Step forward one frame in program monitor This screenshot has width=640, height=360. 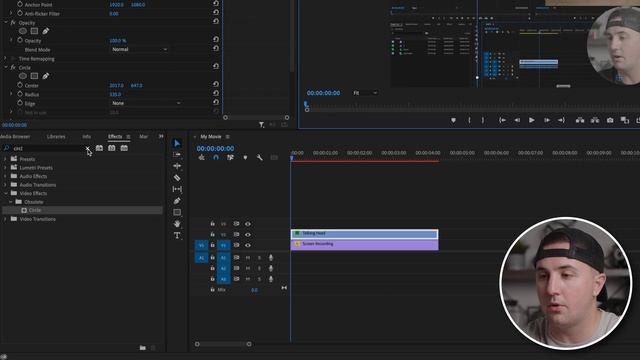pyautogui.click(x=547, y=120)
